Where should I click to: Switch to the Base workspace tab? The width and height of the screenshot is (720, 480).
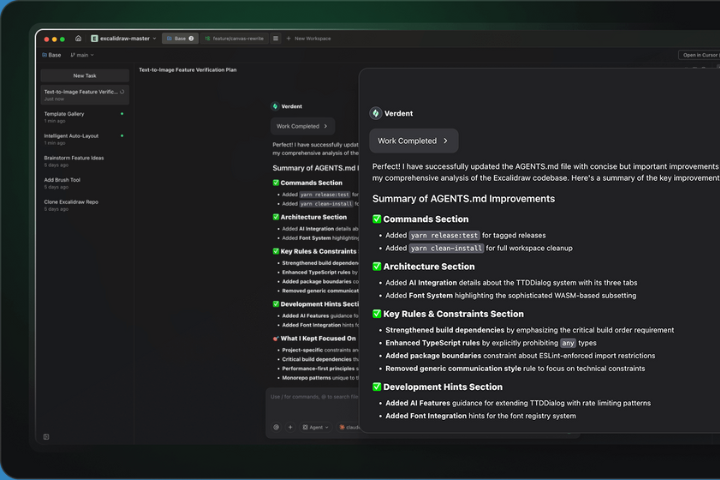180,39
